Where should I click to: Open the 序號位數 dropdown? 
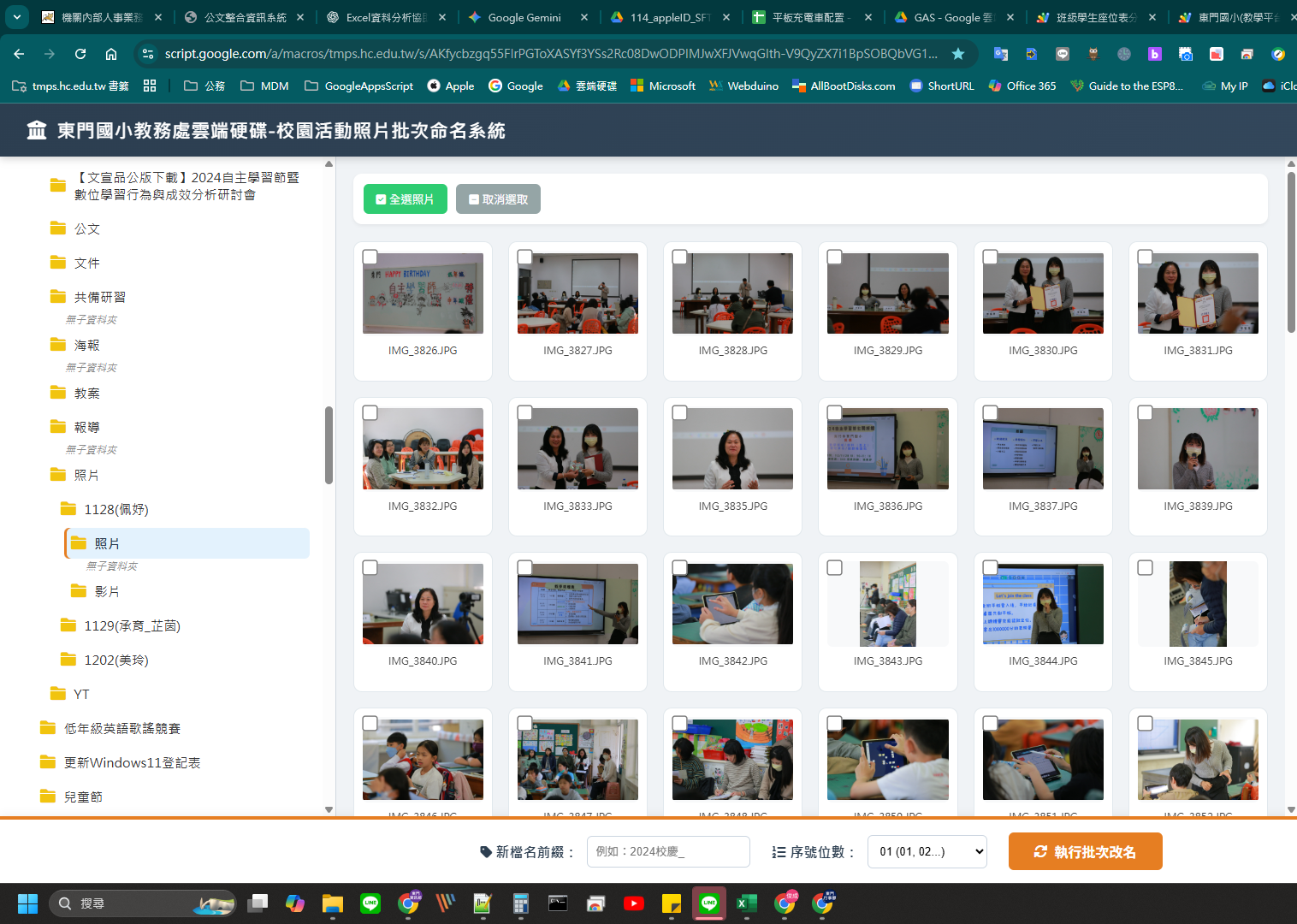[x=927, y=851]
